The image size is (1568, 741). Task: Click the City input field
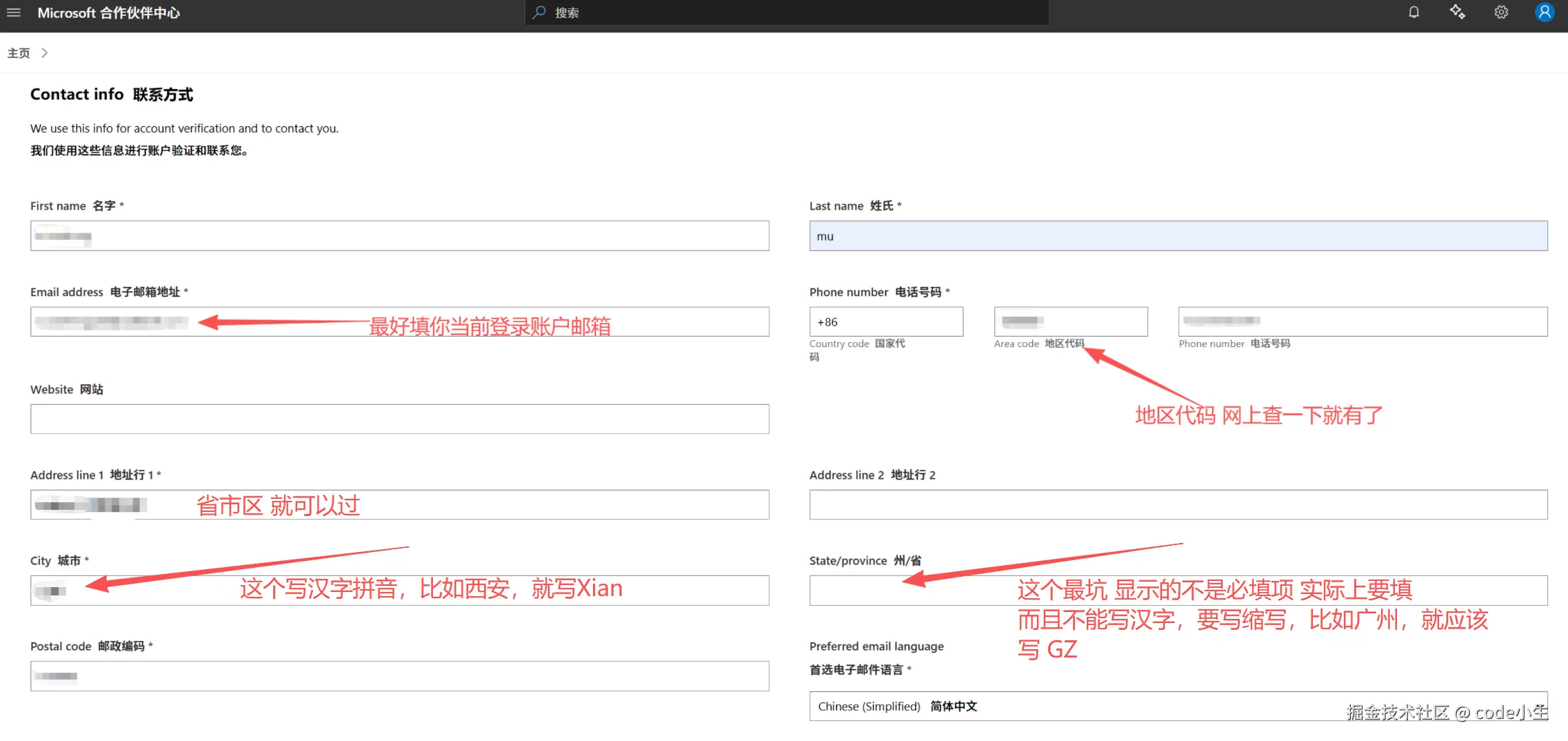point(400,591)
